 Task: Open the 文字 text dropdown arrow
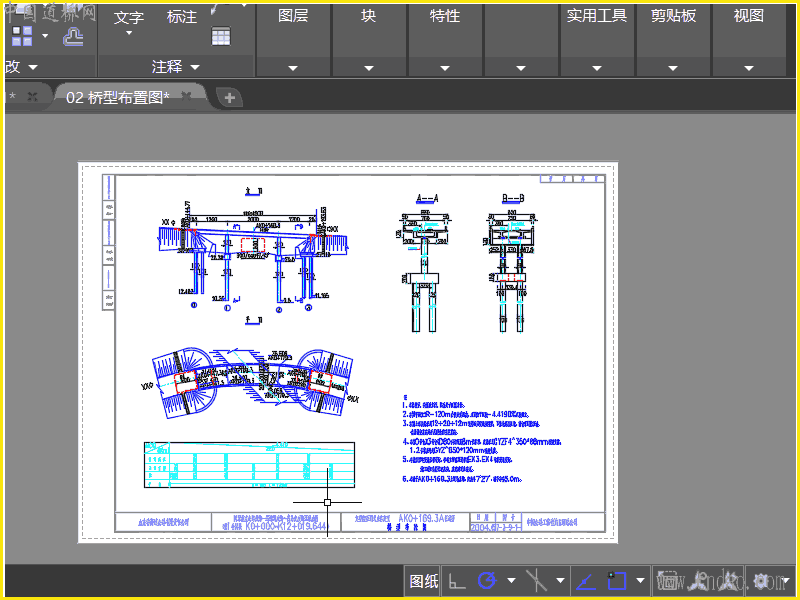point(129,33)
